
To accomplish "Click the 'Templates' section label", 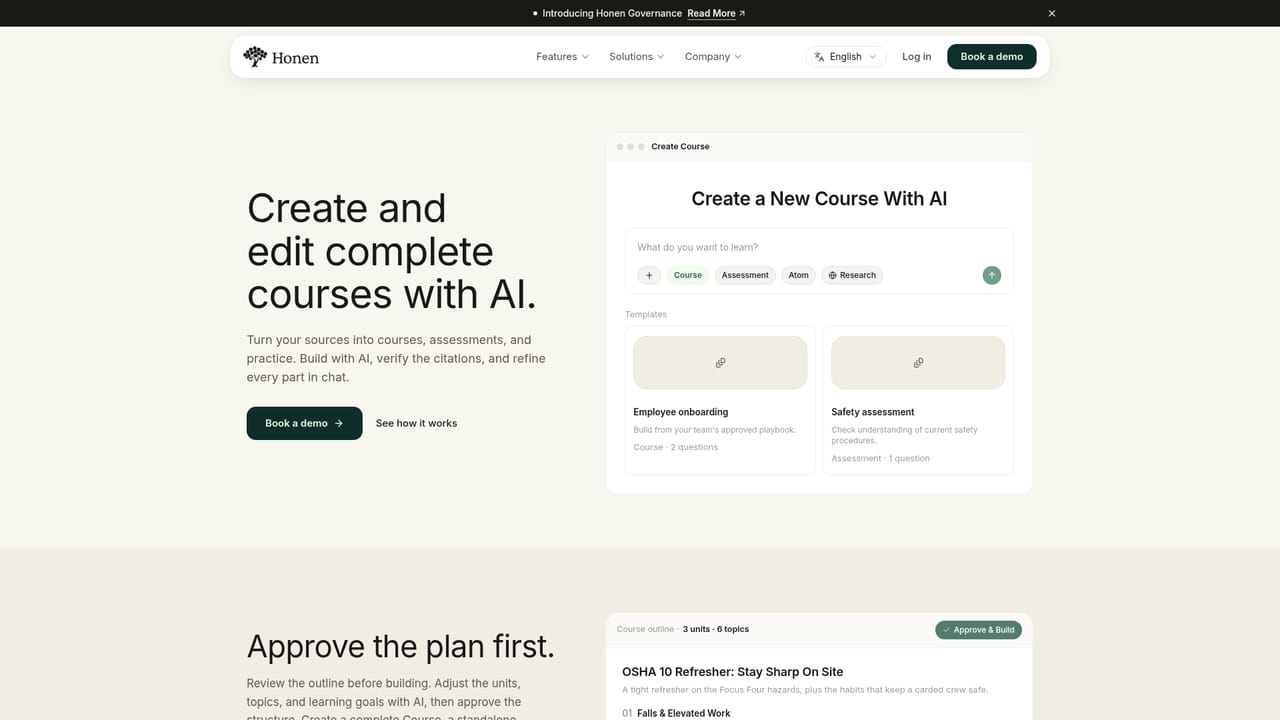I will [x=646, y=314].
